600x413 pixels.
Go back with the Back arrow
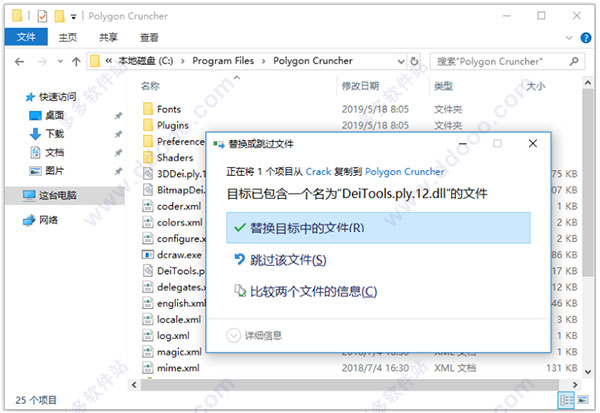pos(19,61)
